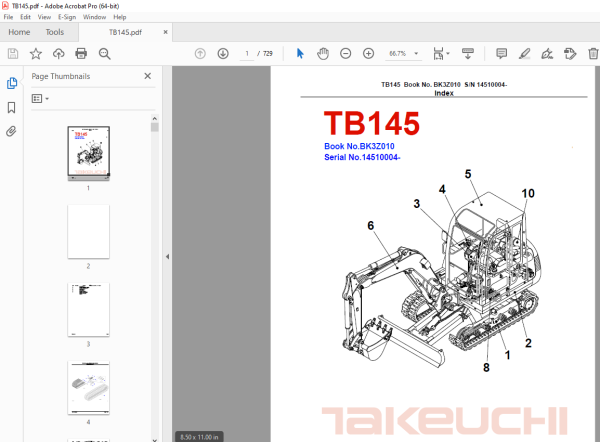Screen dimensions: 600x442
Task: Print the document with printer icon
Action: pos(81,54)
